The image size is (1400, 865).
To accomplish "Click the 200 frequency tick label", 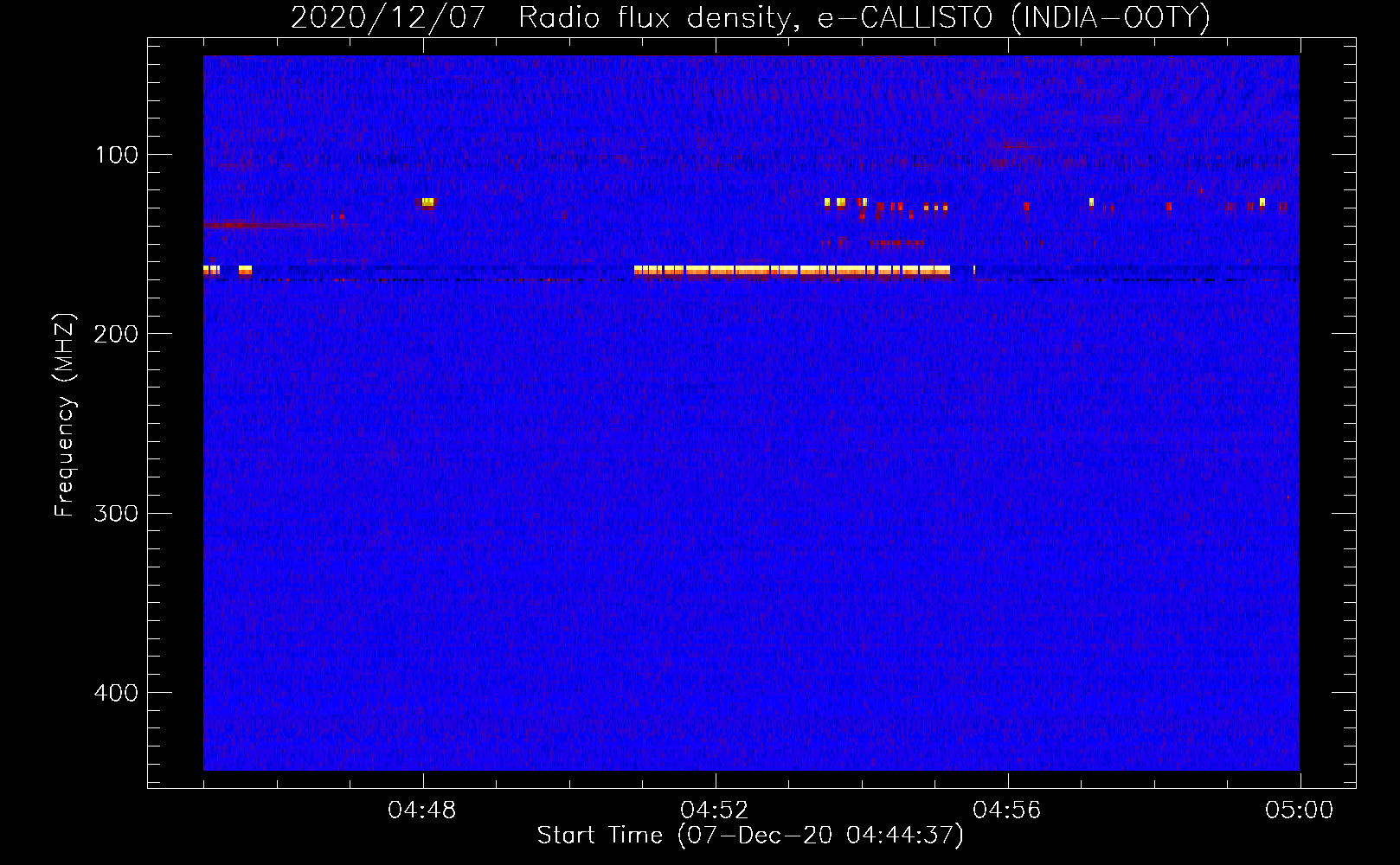I will click(117, 334).
